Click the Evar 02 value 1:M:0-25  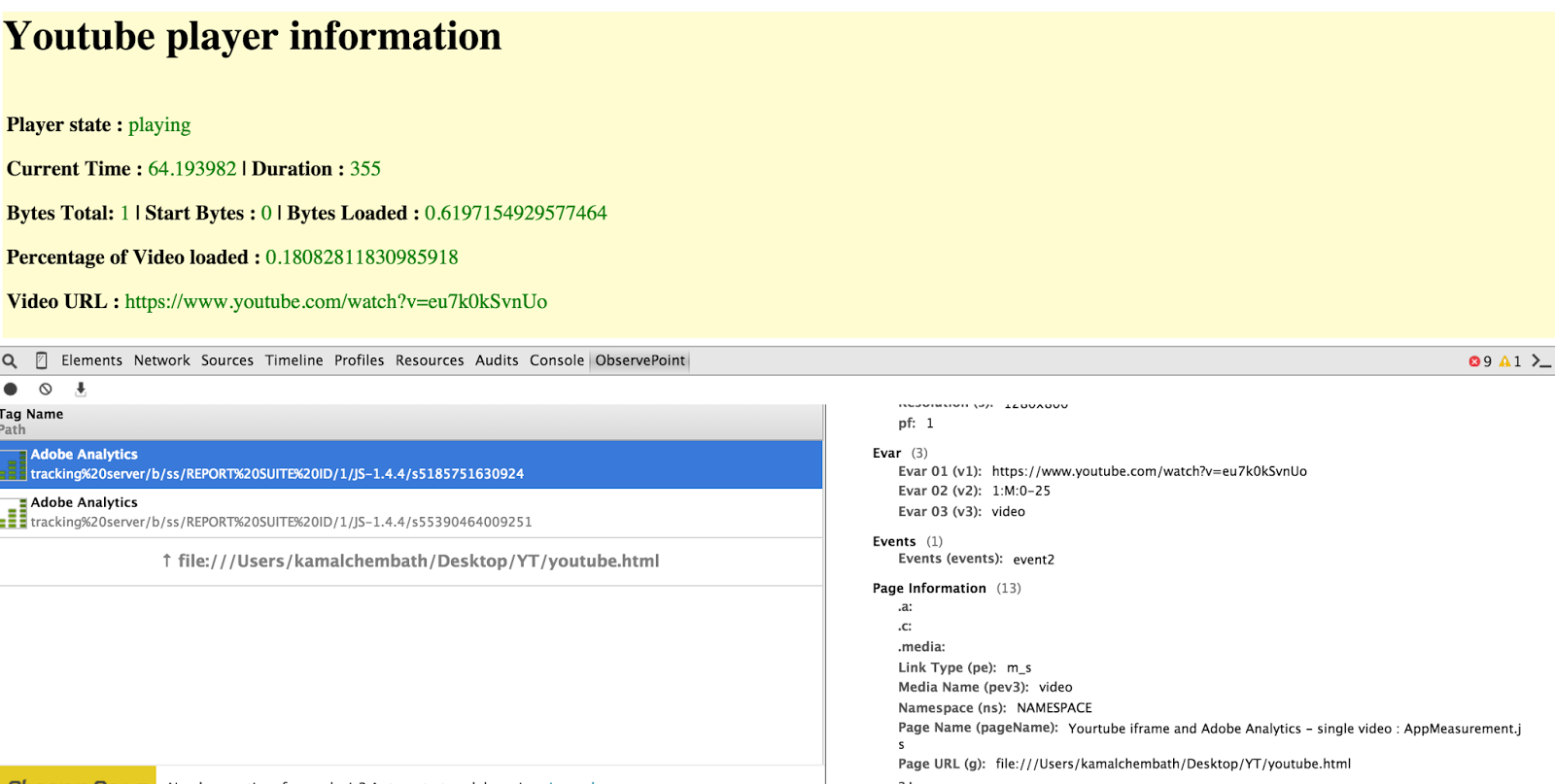point(1021,491)
